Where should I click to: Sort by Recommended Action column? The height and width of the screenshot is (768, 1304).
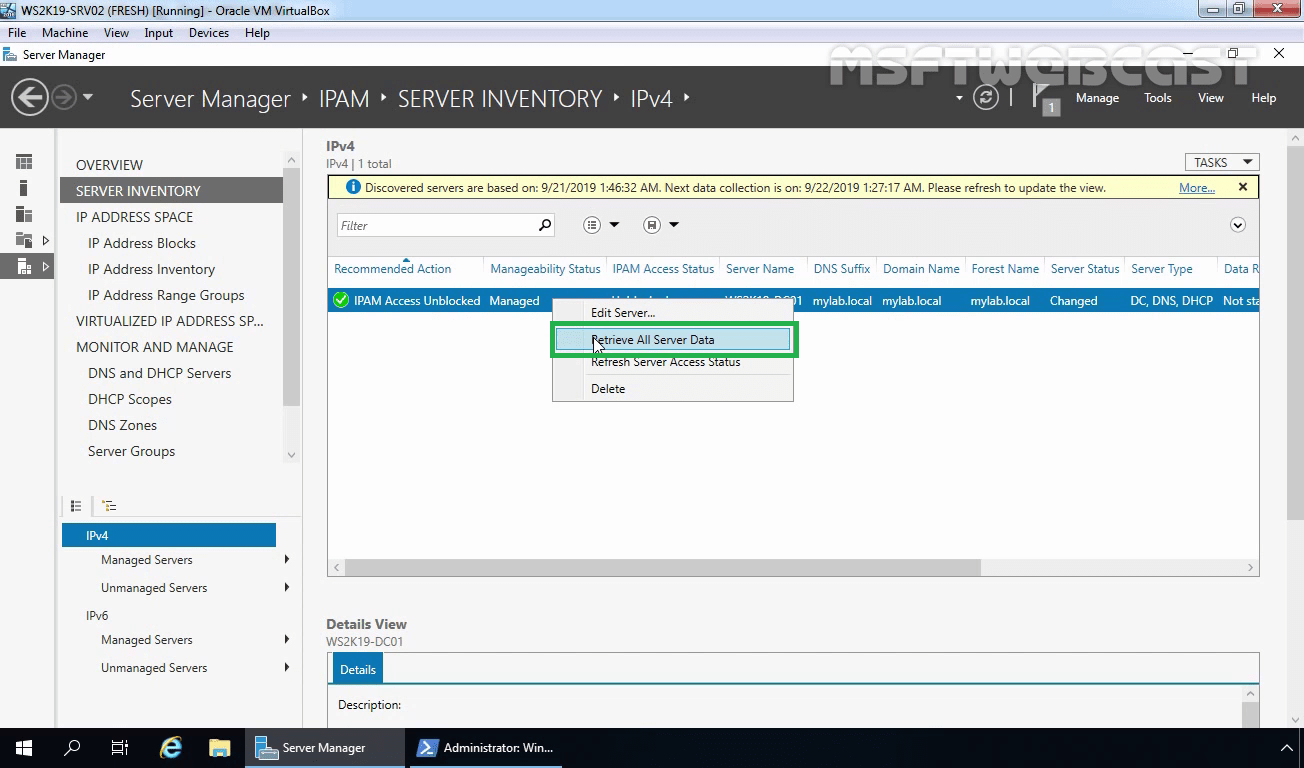coord(392,268)
